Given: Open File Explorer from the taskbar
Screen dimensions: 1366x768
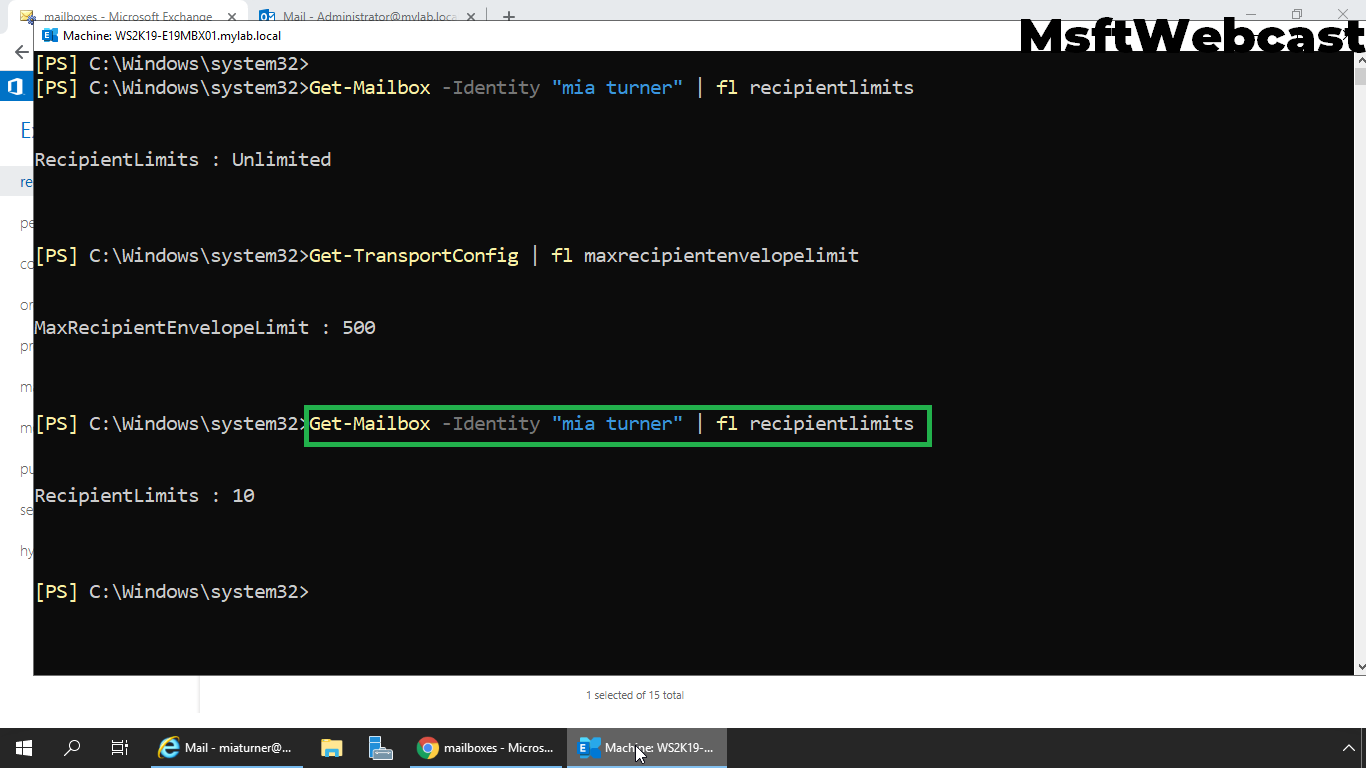Looking at the screenshot, I should pyautogui.click(x=331, y=748).
